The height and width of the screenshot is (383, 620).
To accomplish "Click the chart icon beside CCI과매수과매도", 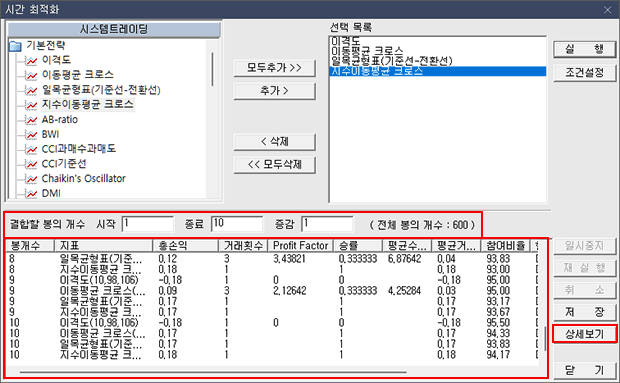I will (31, 149).
